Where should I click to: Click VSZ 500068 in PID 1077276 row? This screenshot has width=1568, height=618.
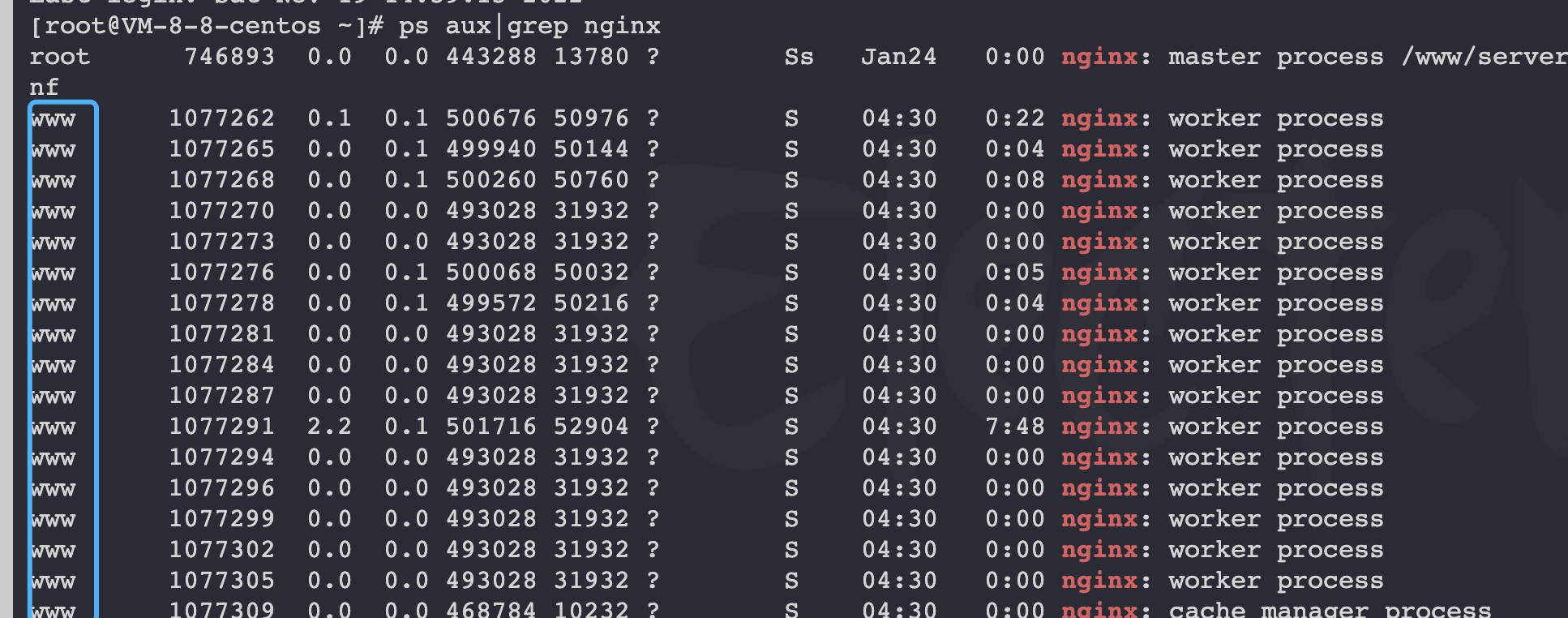(491, 273)
